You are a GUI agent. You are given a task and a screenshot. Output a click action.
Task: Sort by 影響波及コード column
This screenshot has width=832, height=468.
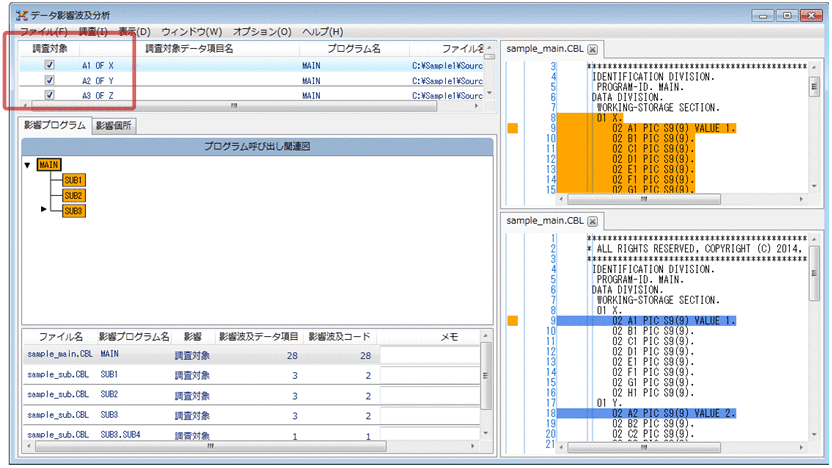pos(339,337)
